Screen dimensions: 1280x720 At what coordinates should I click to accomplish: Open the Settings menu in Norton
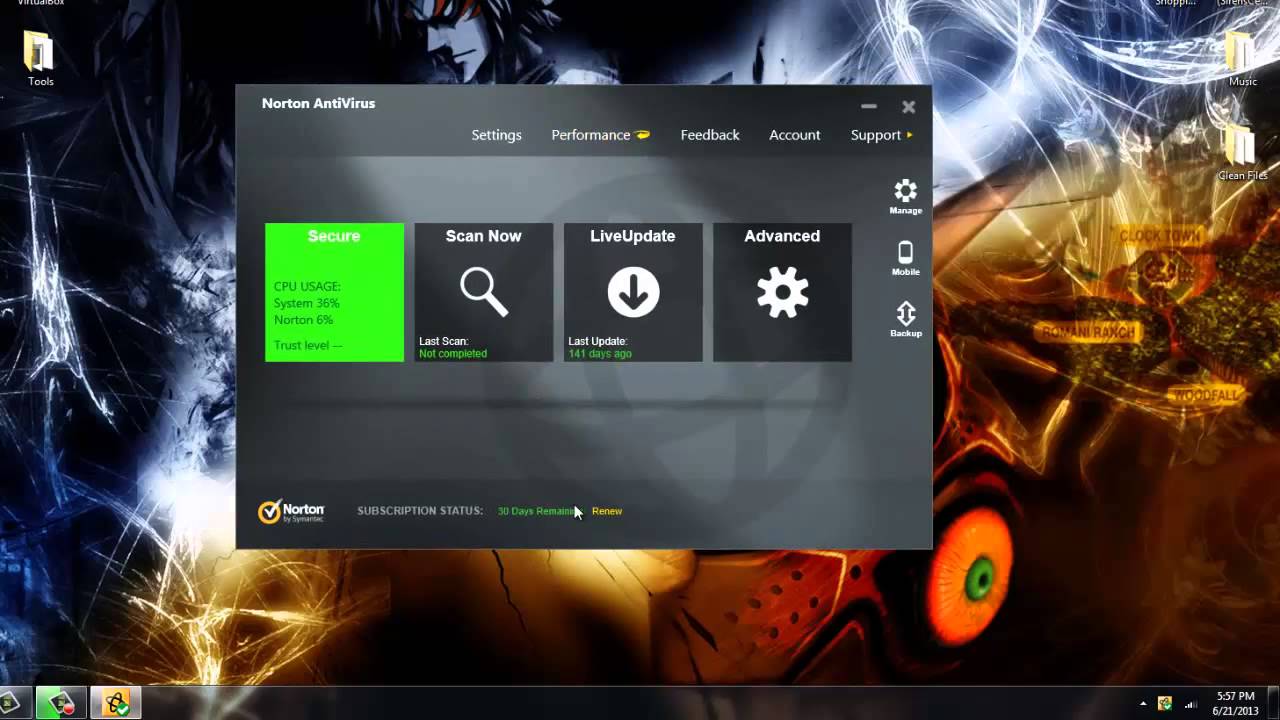tap(496, 135)
